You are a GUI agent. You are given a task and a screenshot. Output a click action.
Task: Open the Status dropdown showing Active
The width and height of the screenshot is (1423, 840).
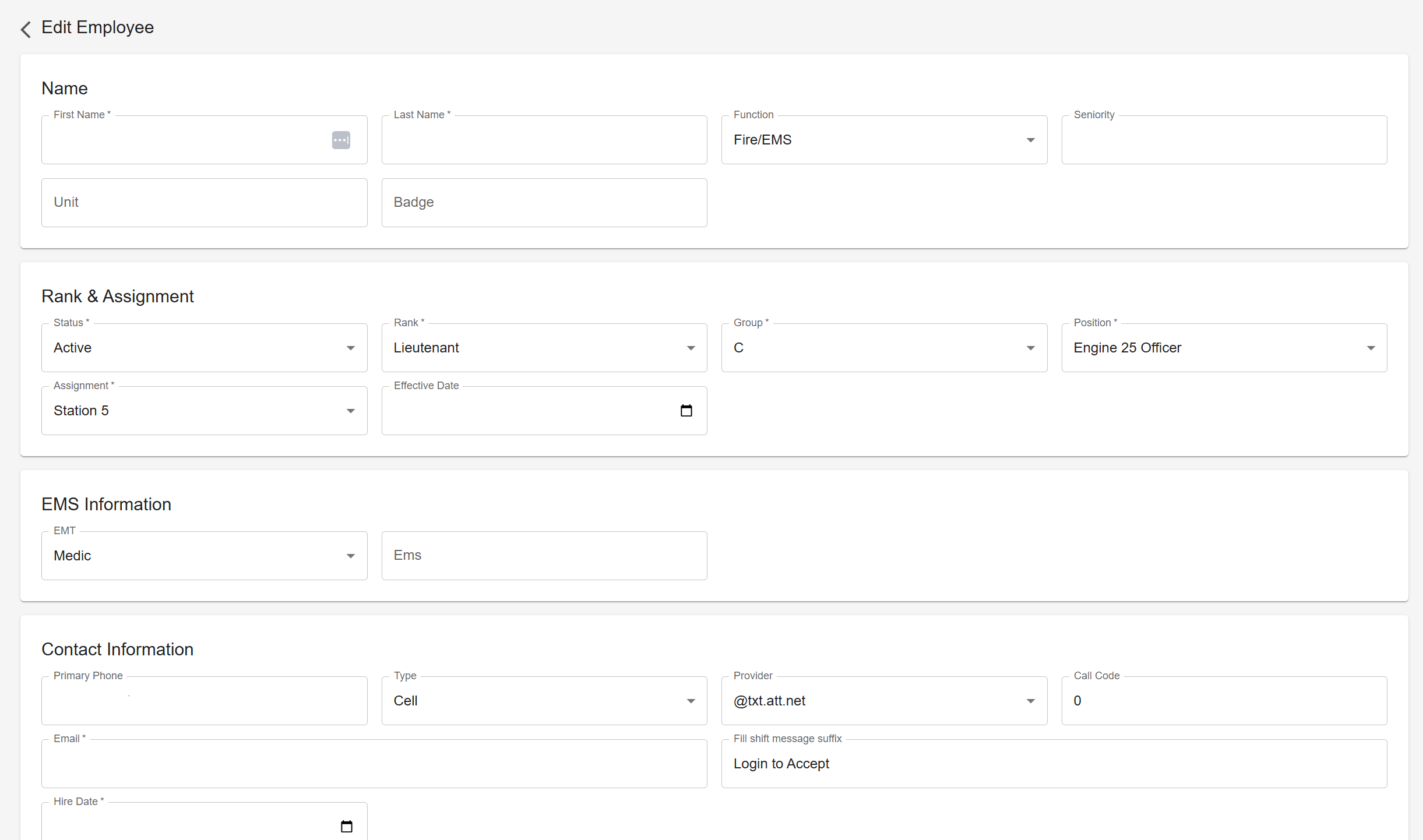coord(350,348)
